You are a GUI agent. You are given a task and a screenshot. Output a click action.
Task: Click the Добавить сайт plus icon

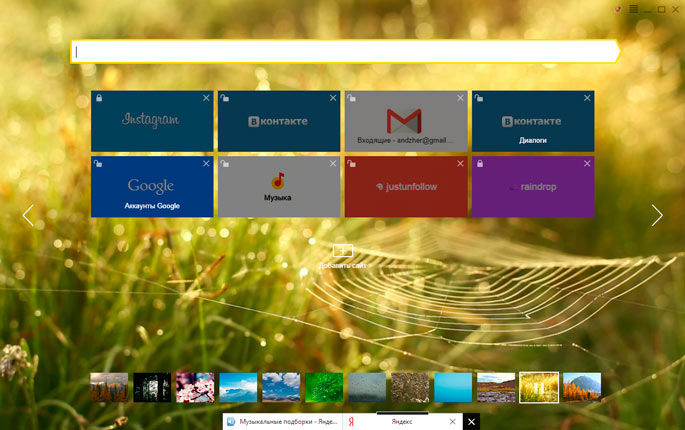coord(342,251)
